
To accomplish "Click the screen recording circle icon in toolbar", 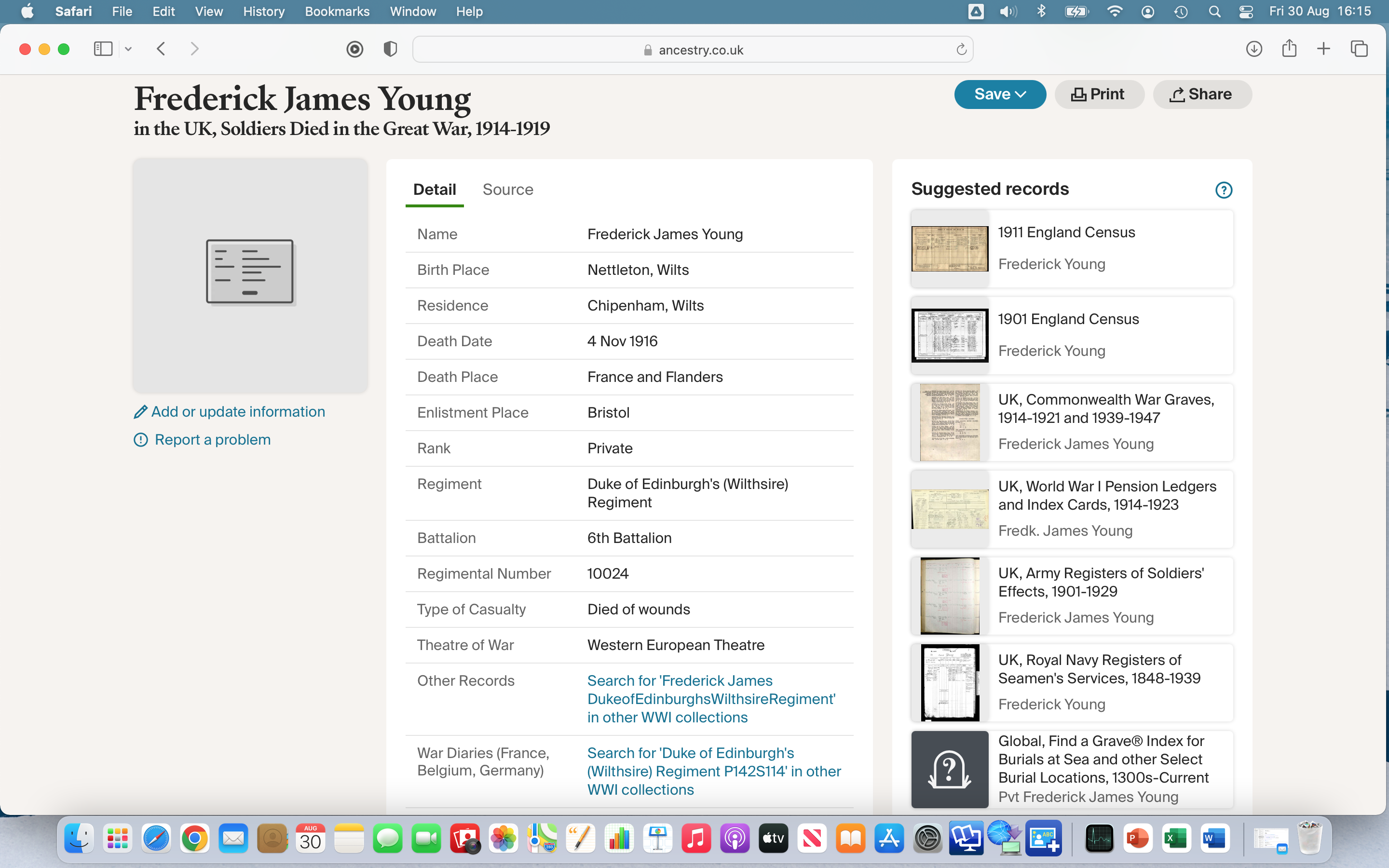I will [354, 49].
